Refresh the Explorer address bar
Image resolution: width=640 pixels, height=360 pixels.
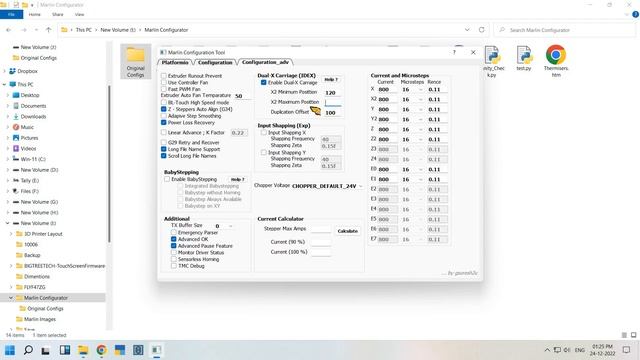(482, 30)
